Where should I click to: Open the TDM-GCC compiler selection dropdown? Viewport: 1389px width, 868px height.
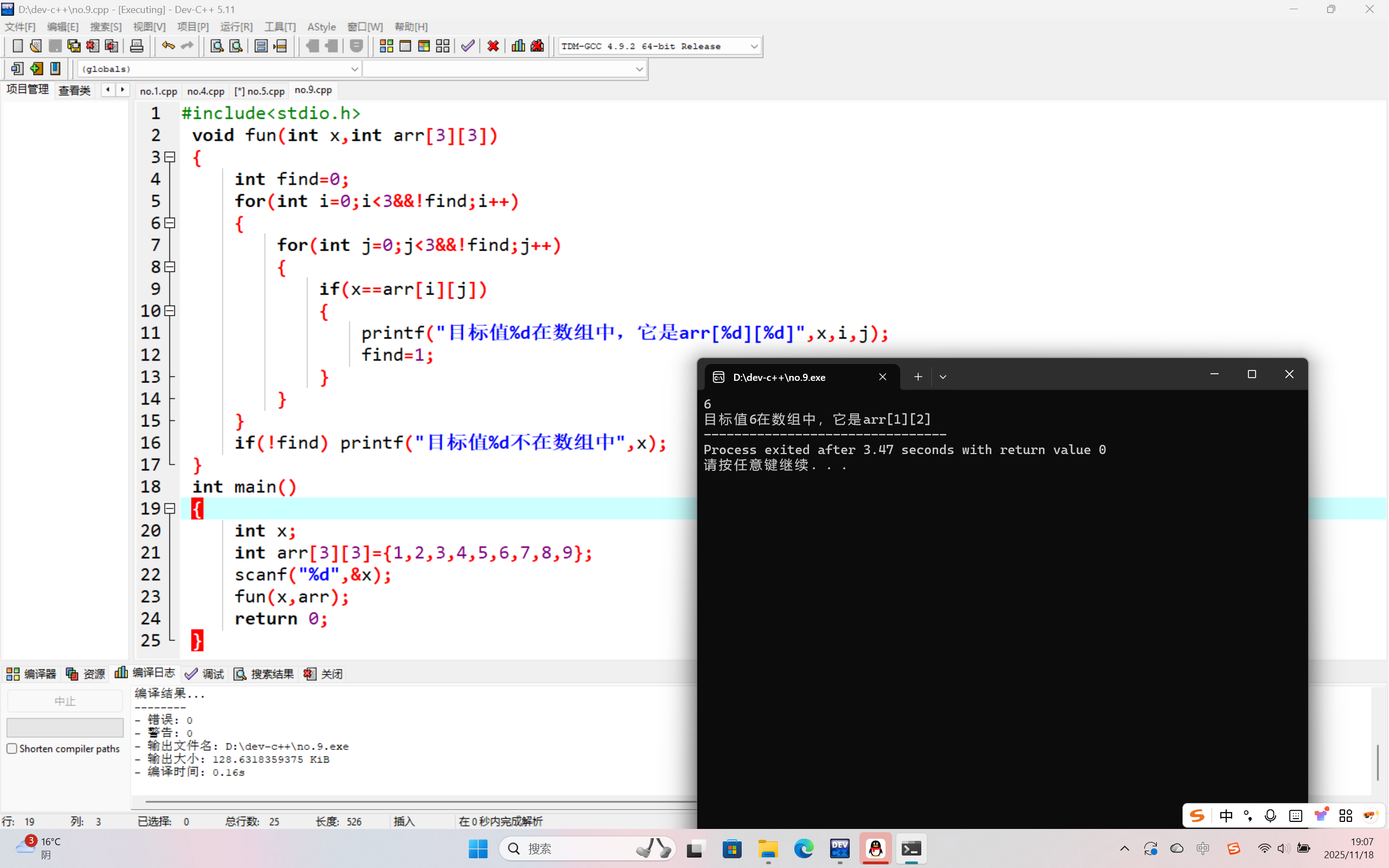(754, 46)
